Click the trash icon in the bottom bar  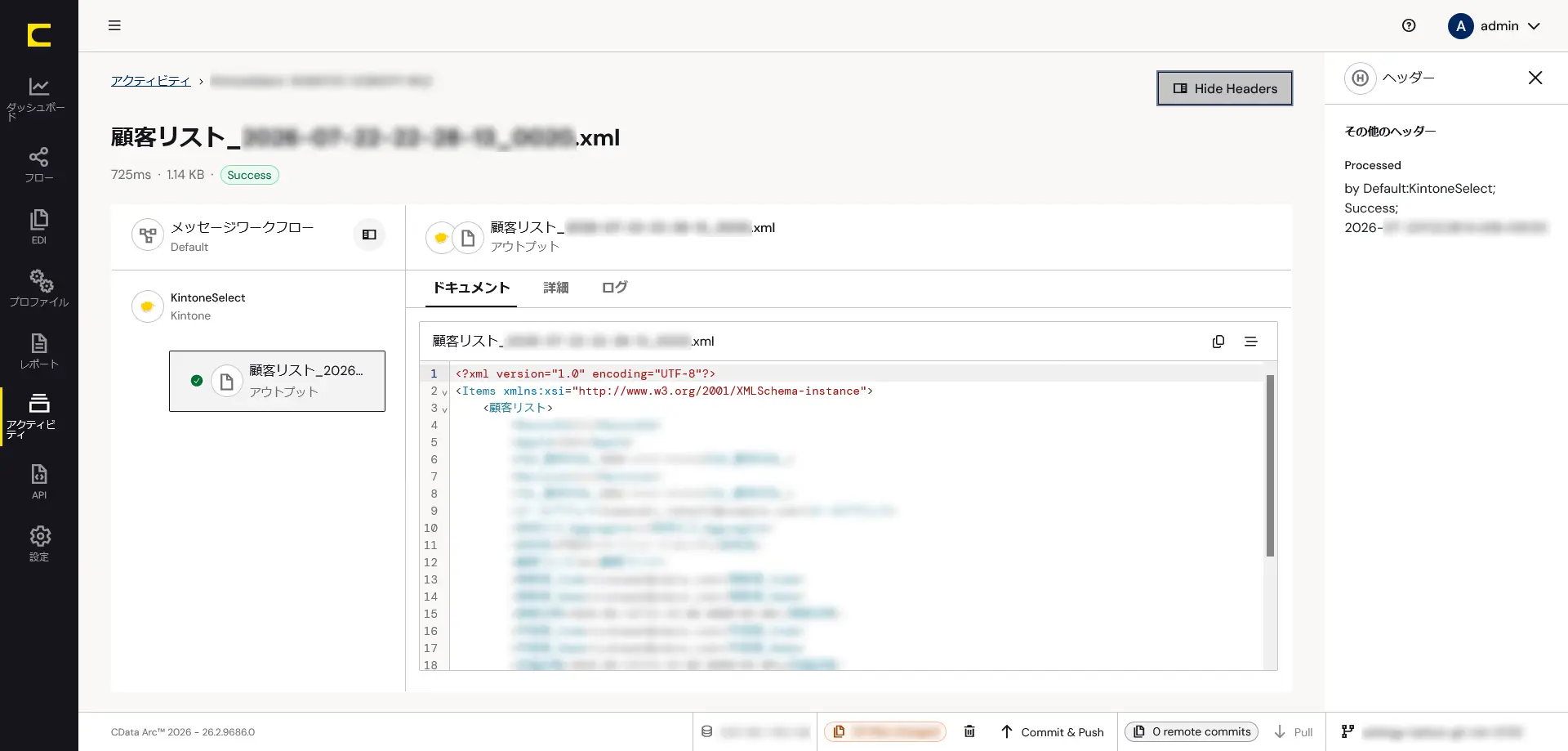pyautogui.click(x=969, y=731)
